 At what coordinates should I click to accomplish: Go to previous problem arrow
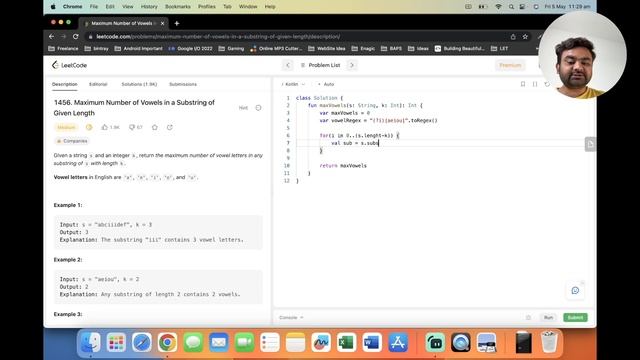click(288, 65)
